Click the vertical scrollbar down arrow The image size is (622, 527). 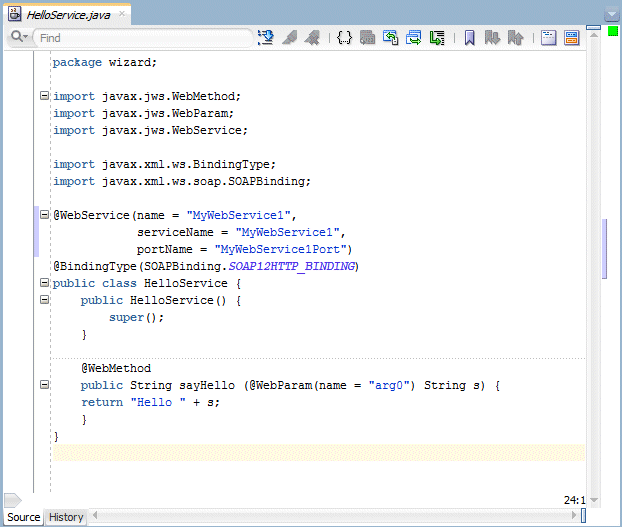tap(594, 500)
